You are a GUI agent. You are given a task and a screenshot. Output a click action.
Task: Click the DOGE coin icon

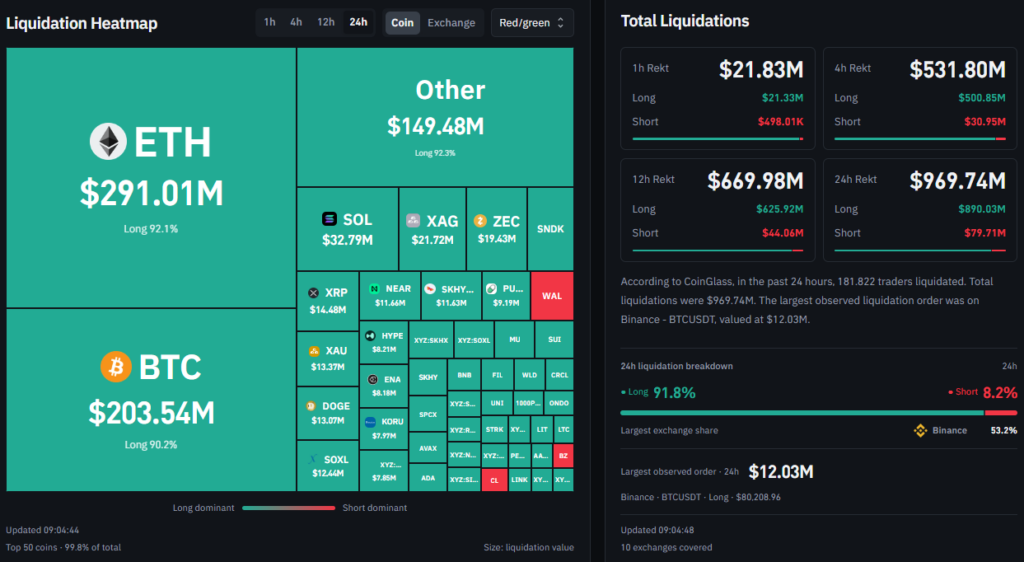[x=311, y=406]
